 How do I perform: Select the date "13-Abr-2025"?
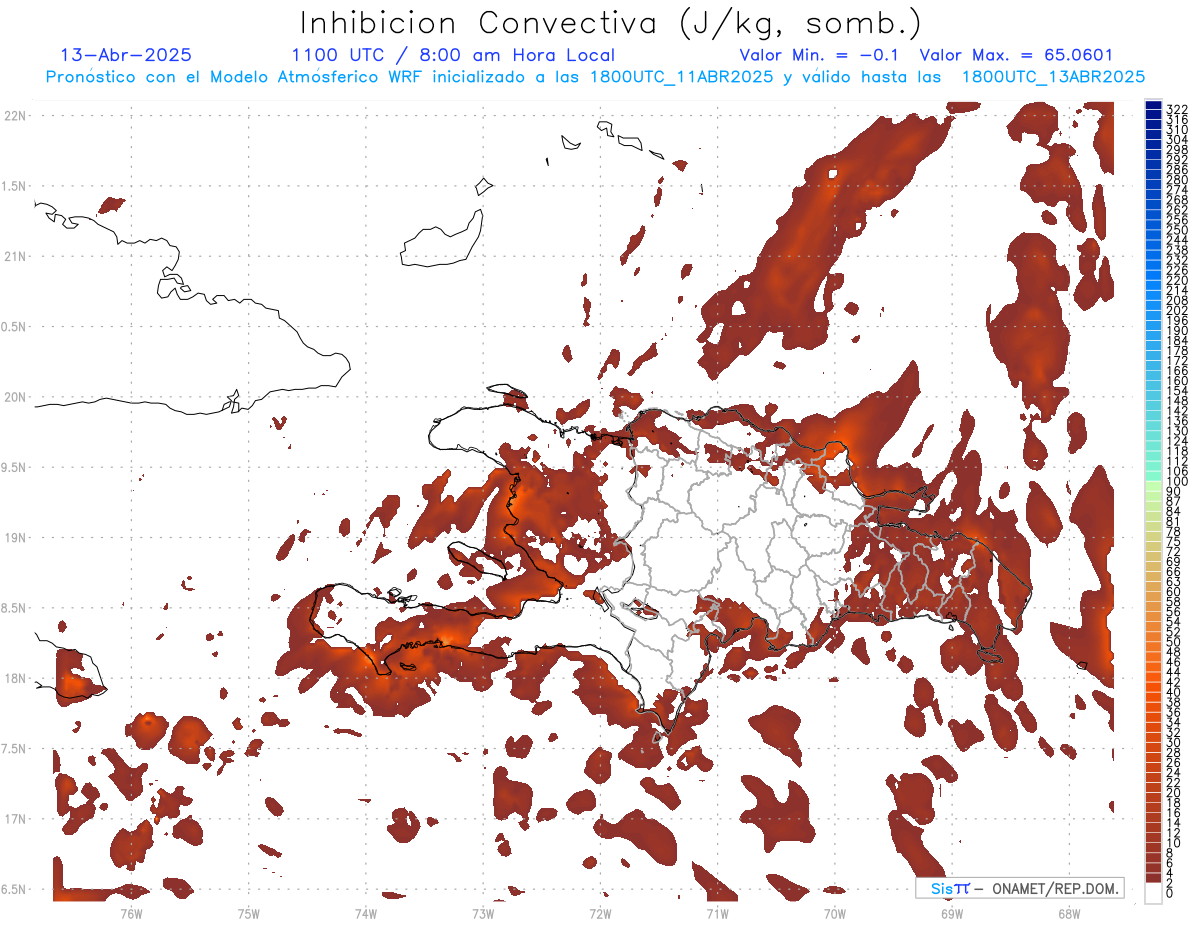click(x=126, y=55)
